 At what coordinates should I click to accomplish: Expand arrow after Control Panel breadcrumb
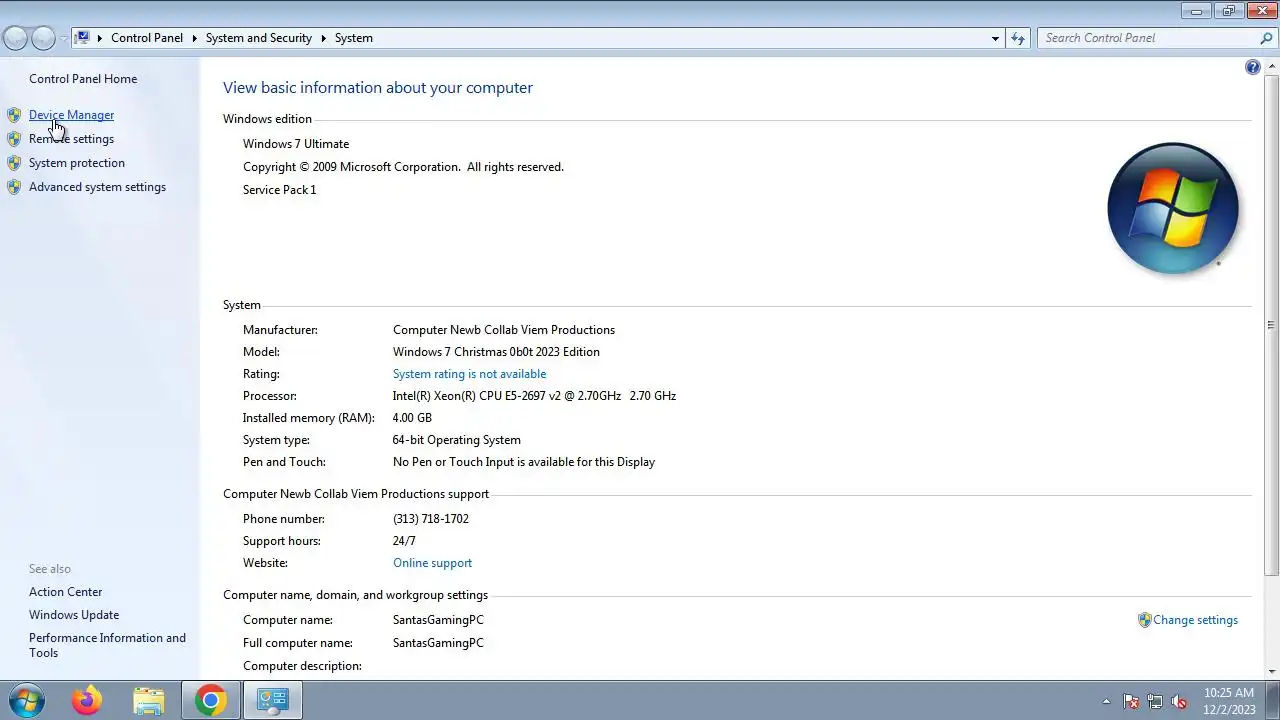[x=195, y=38]
